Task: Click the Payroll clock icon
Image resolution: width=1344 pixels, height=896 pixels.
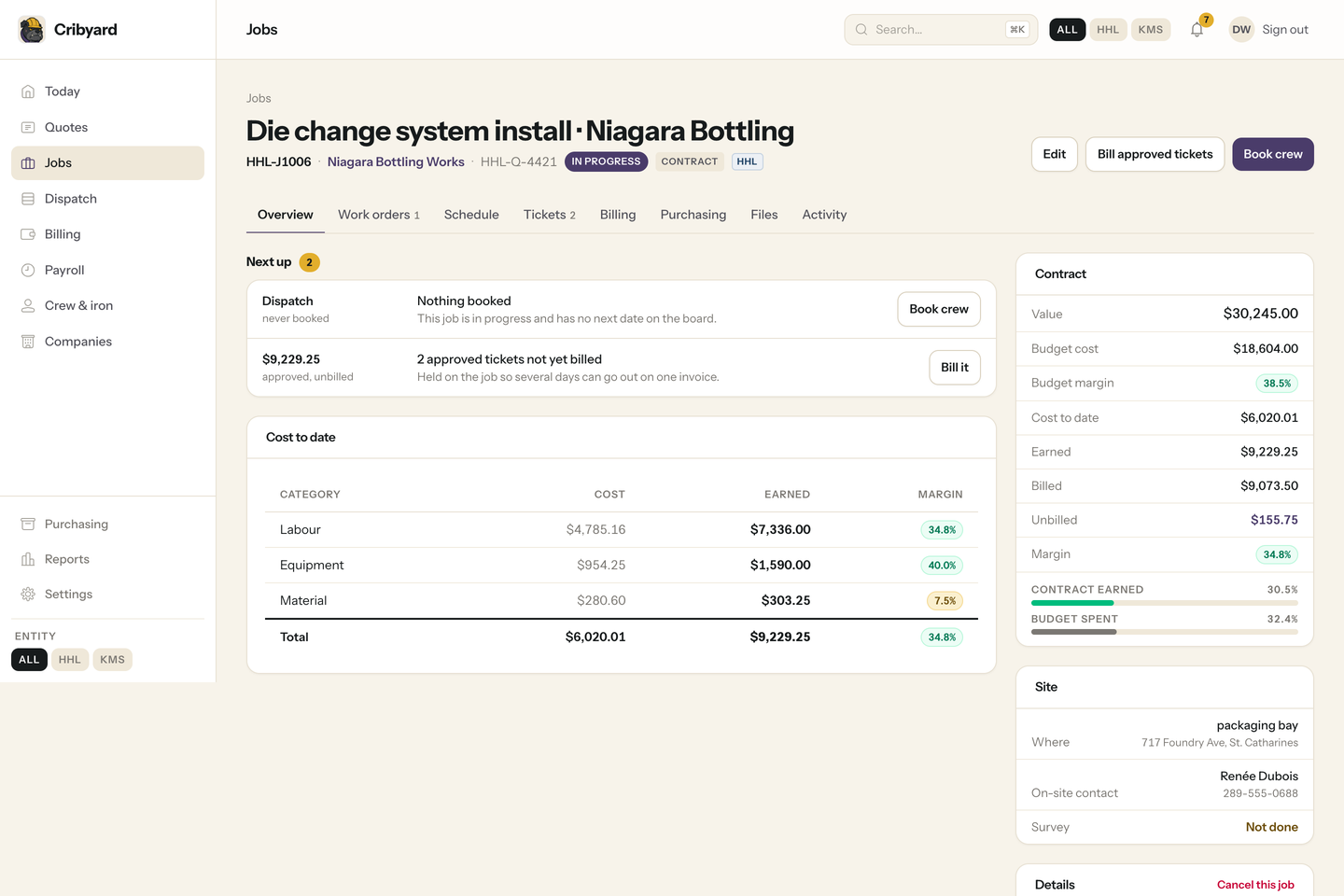Action: click(28, 270)
